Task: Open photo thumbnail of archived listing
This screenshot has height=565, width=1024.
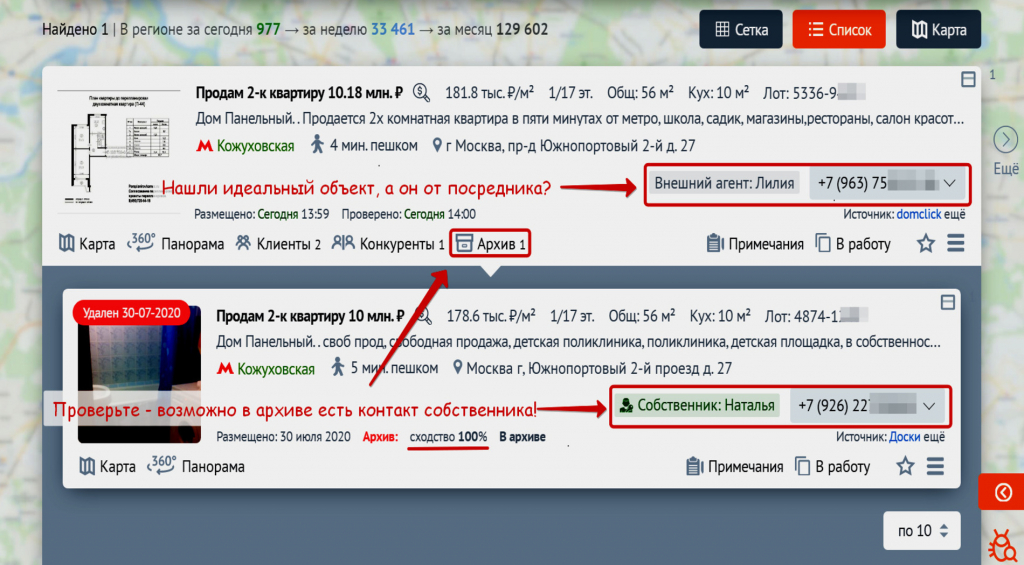Action: (x=139, y=374)
